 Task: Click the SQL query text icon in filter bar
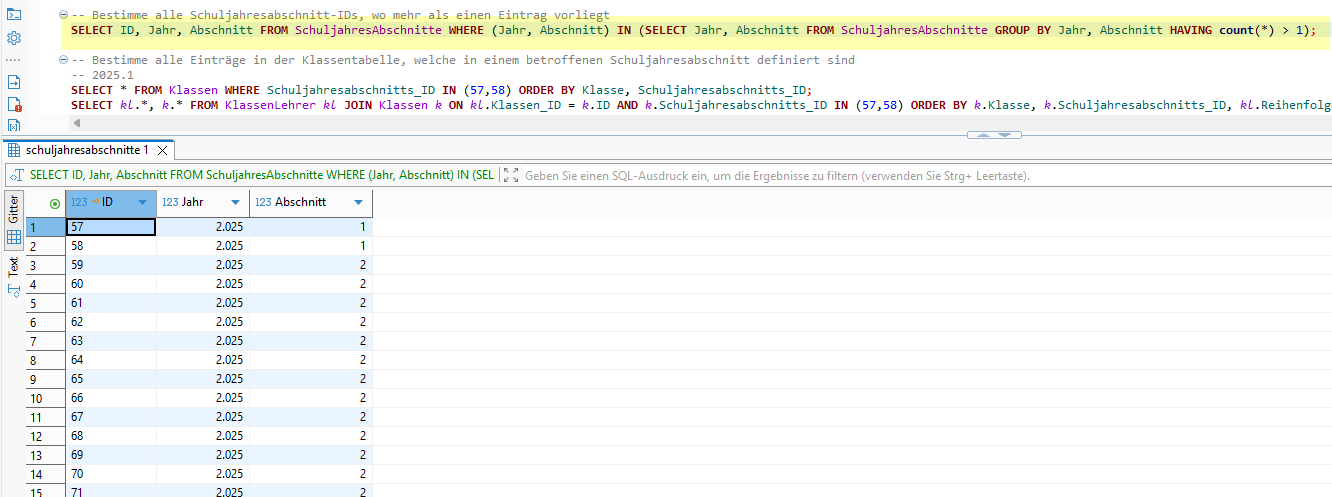17,175
